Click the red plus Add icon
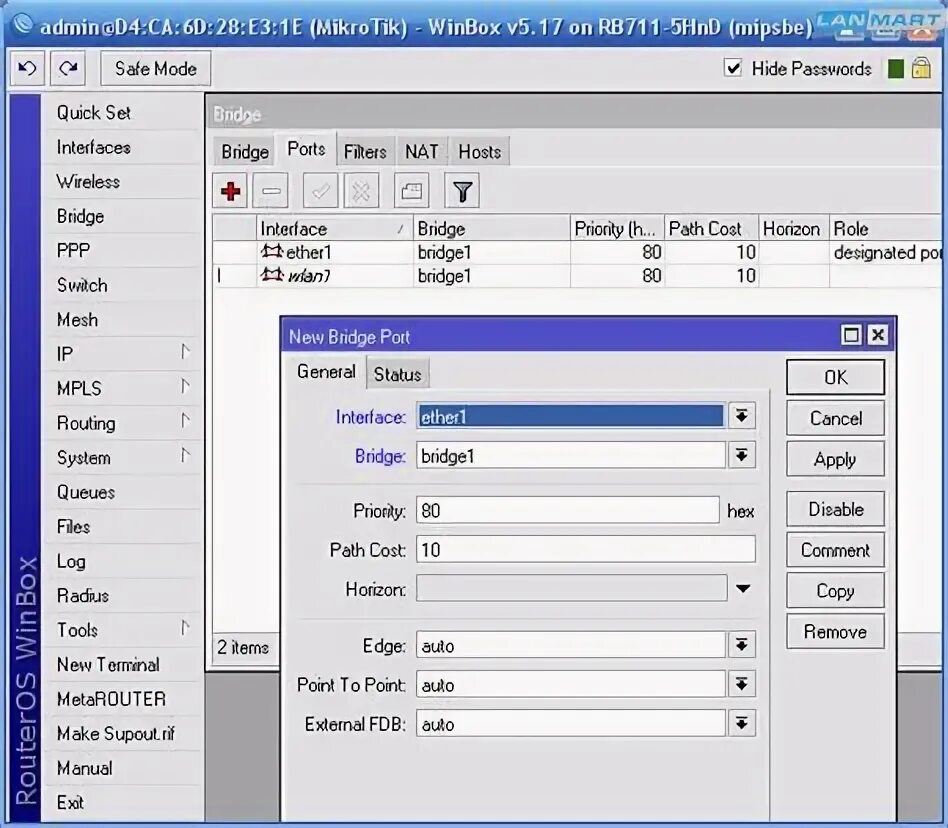Screen dimensions: 948x828 coord(230,191)
